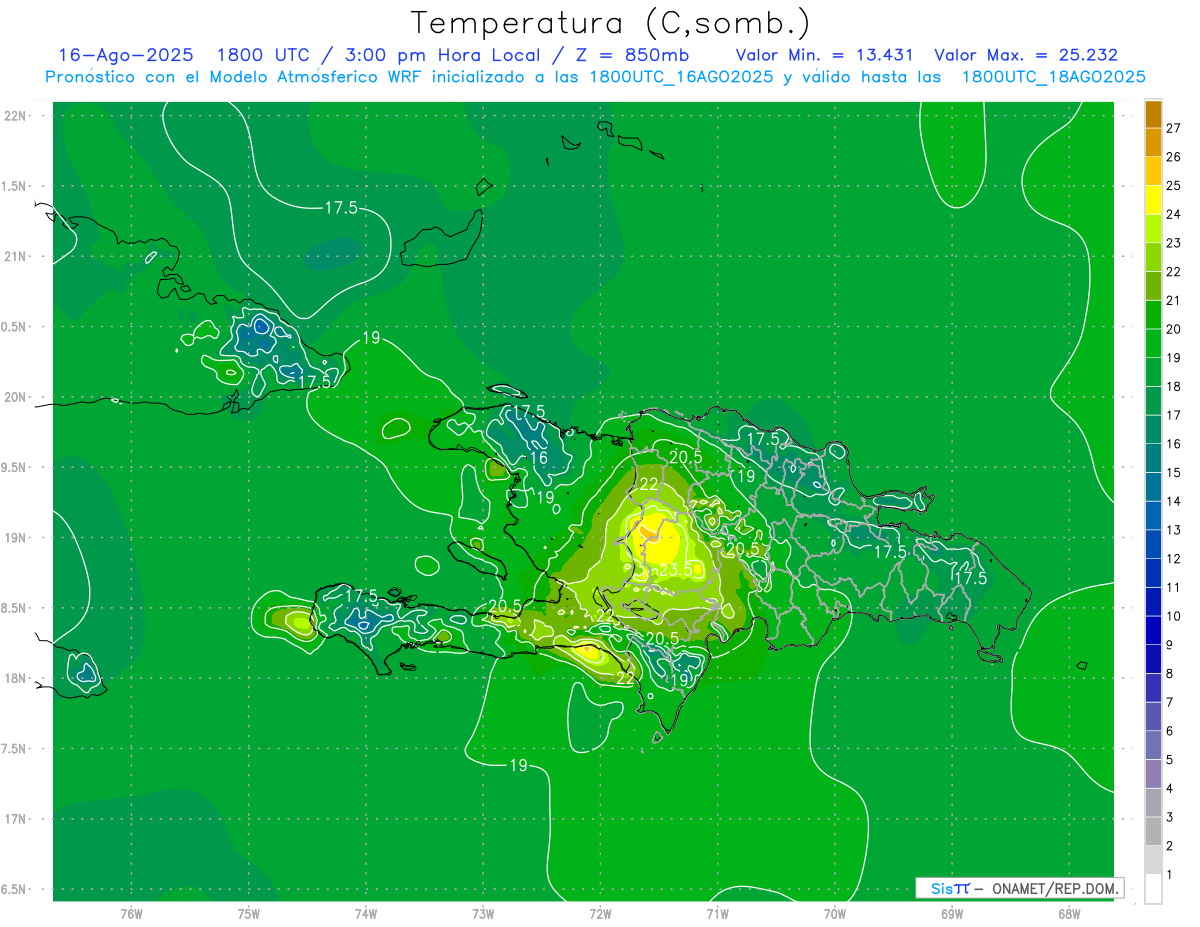Click the orange colorbar segment between 26 and 27
Image resolution: width=1200 pixels, height=927 pixels.
[1153, 143]
